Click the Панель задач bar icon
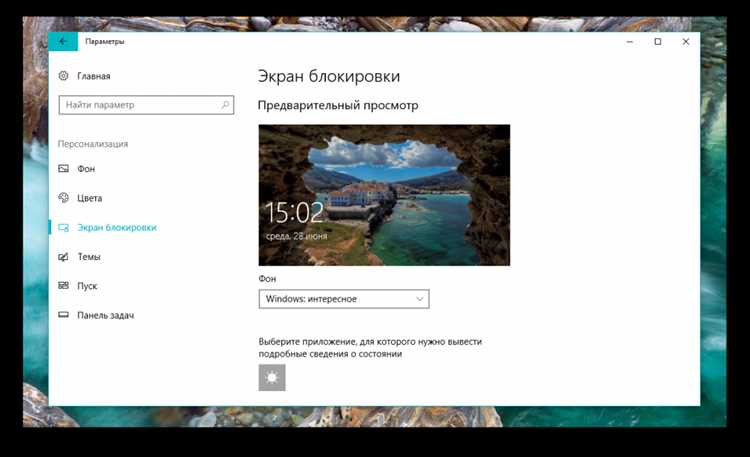The image size is (750, 457). click(x=64, y=315)
